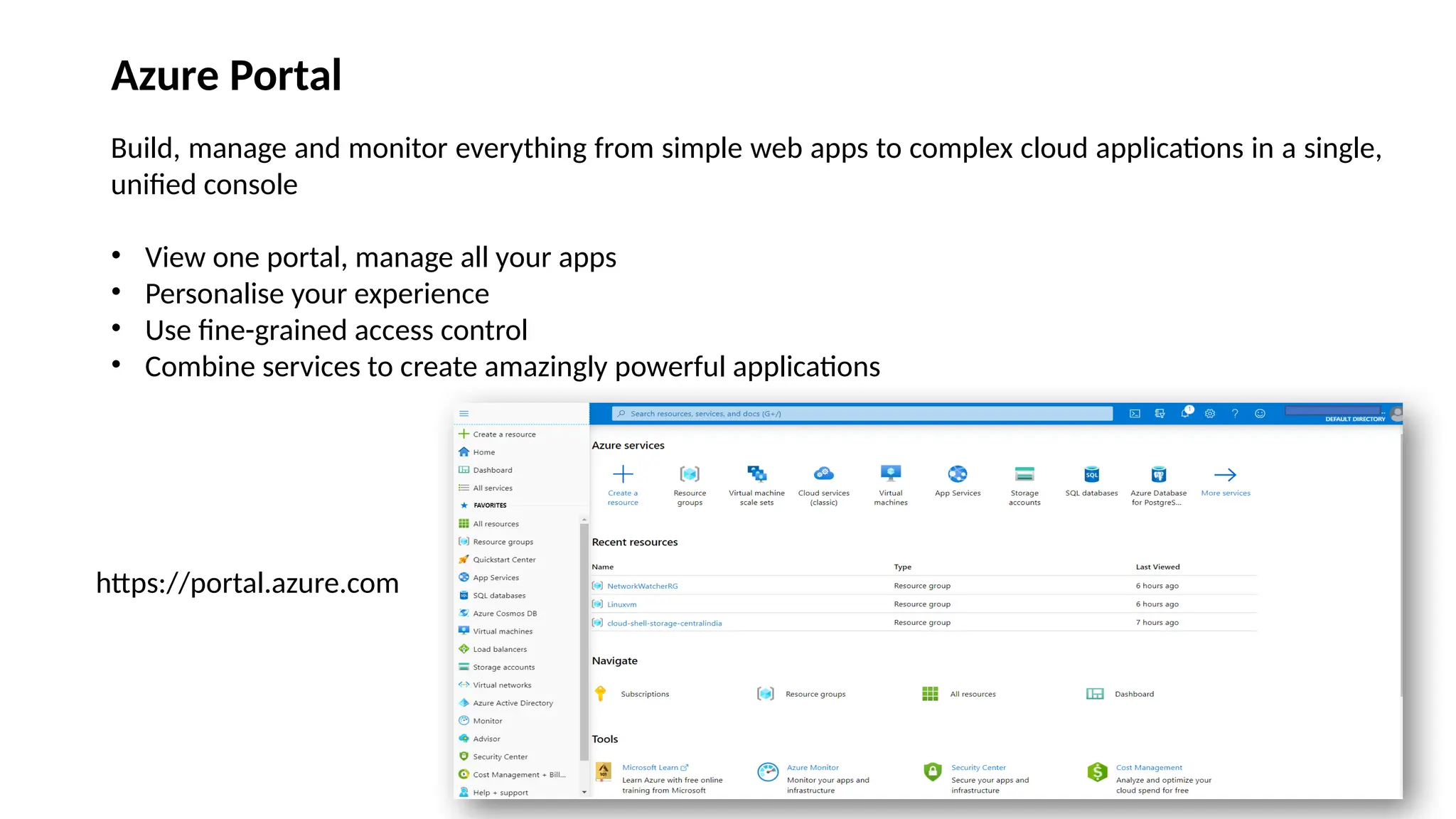Open Subscriptions key icon under Navigate
Screen dimensions: 1456x819
coord(601,693)
